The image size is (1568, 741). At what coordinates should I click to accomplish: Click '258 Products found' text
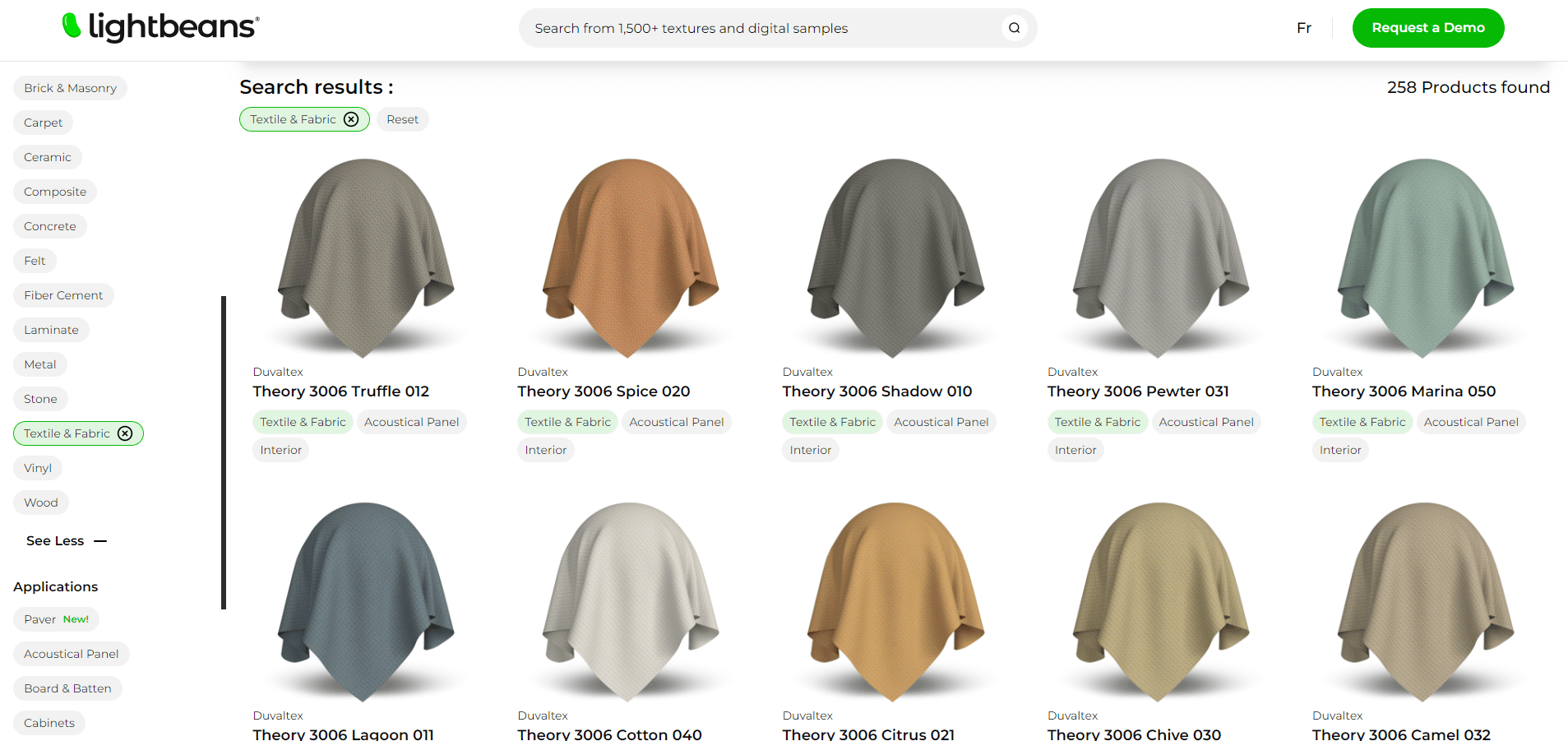(1468, 87)
